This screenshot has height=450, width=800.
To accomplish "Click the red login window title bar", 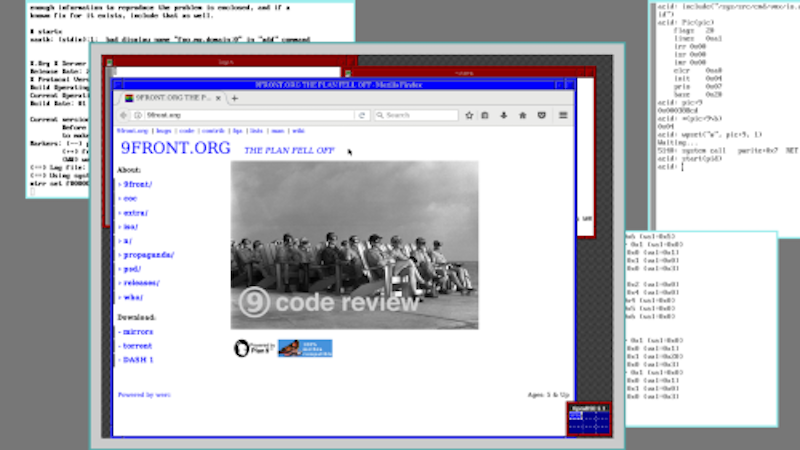I will pos(226,62).
